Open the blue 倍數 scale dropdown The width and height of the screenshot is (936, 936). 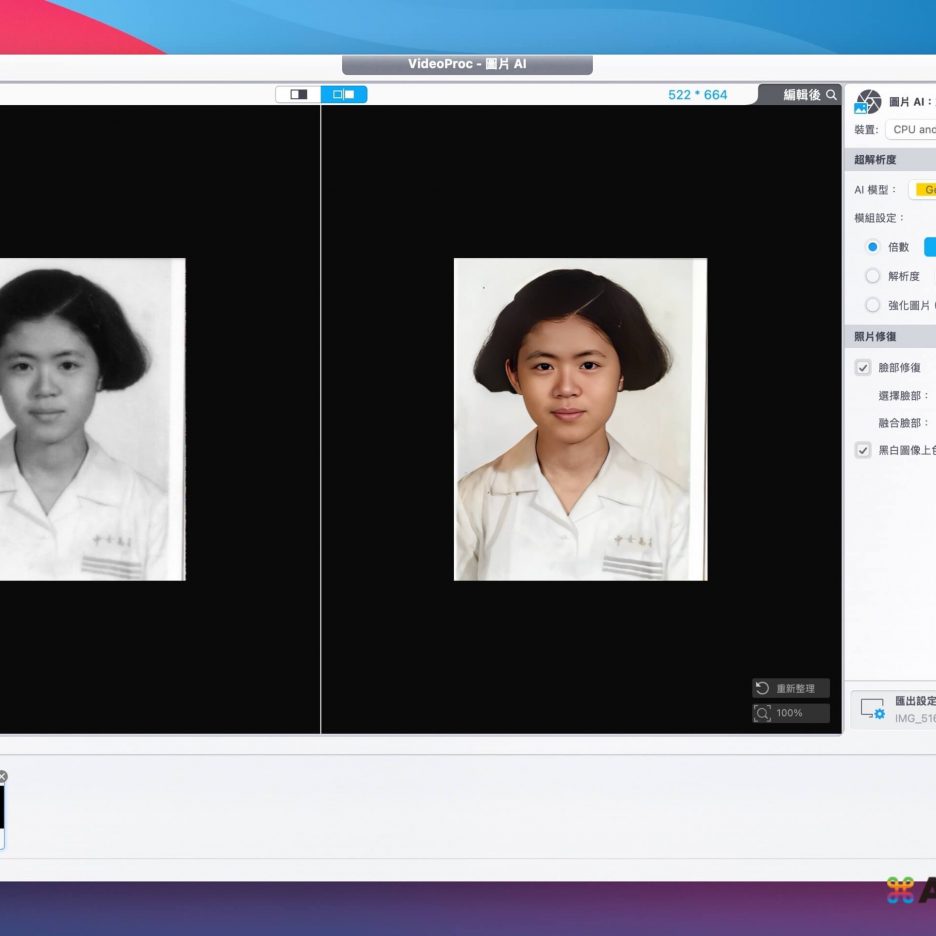(x=929, y=247)
